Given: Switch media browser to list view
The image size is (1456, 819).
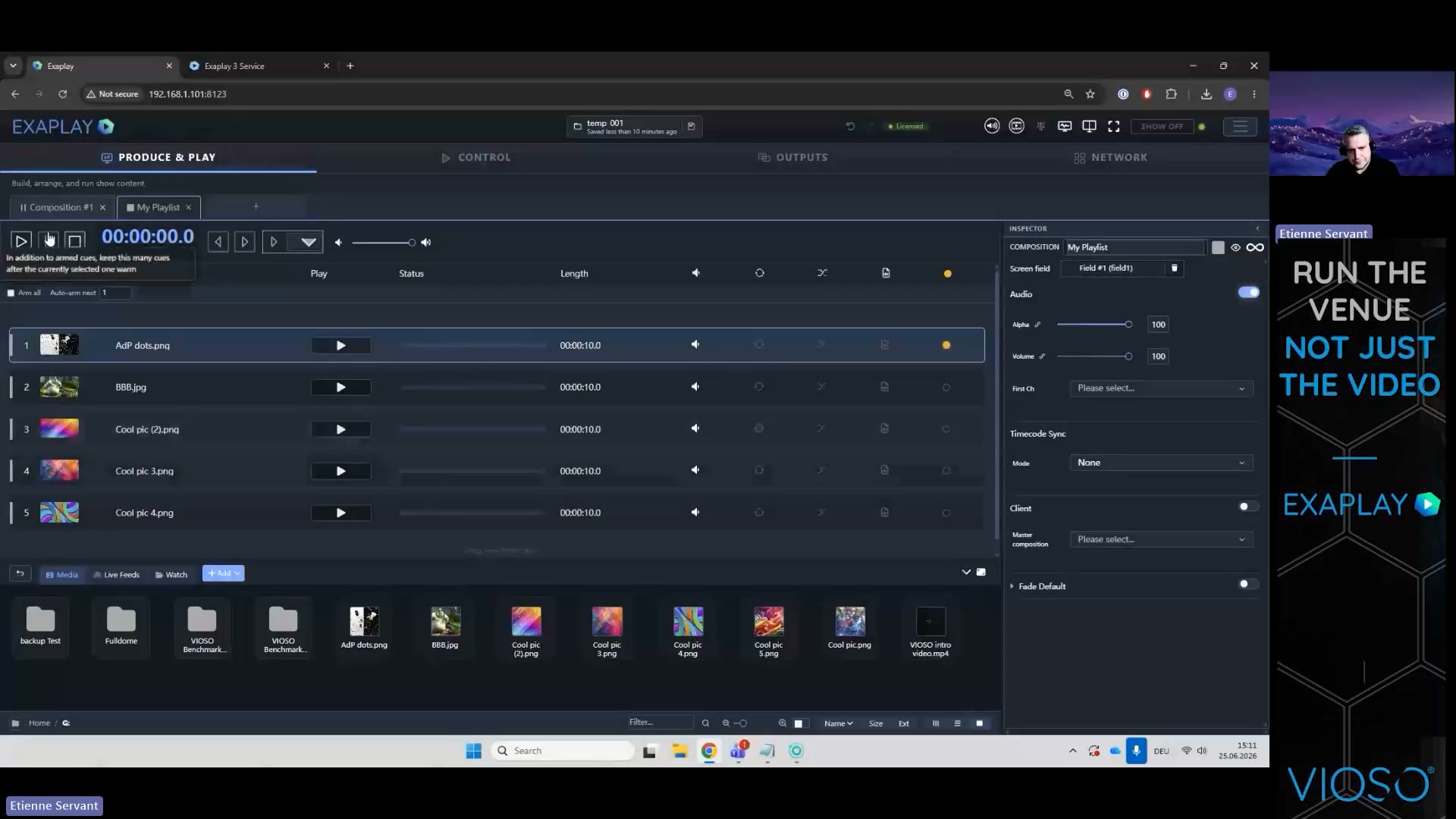Looking at the screenshot, I should click(957, 723).
